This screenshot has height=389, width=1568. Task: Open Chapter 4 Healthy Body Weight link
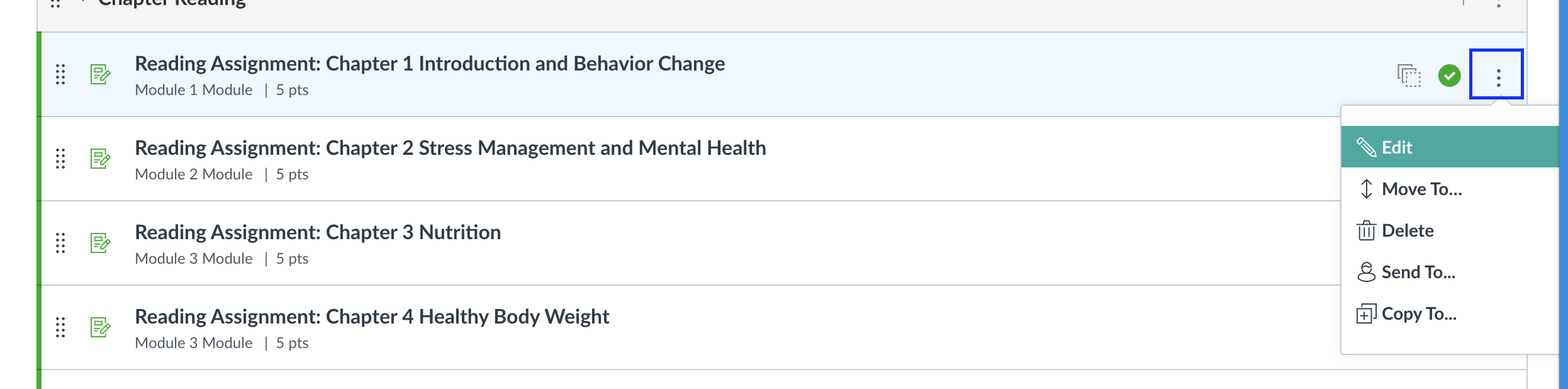[x=372, y=317]
